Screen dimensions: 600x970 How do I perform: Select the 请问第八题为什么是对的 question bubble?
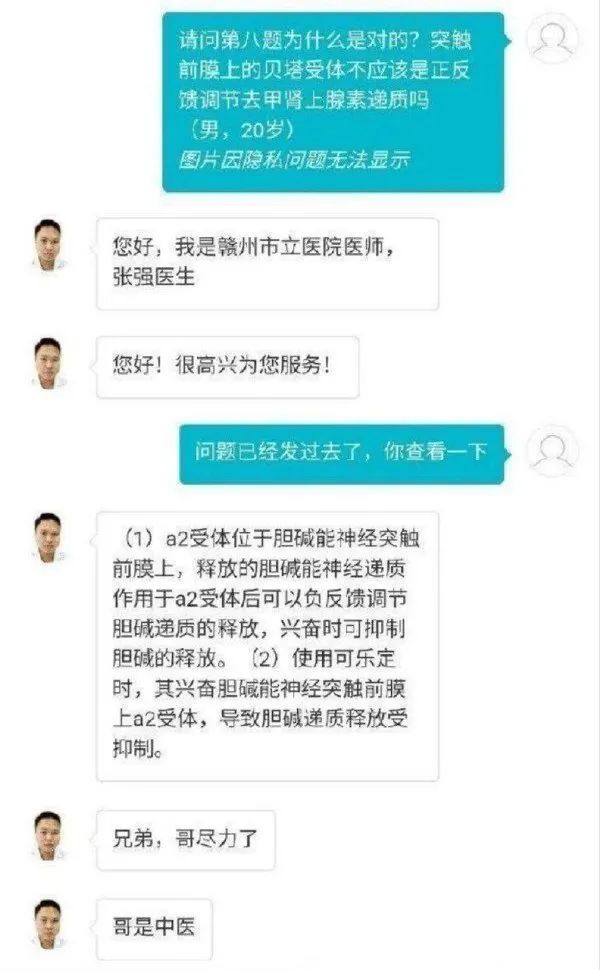click(x=333, y=102)
